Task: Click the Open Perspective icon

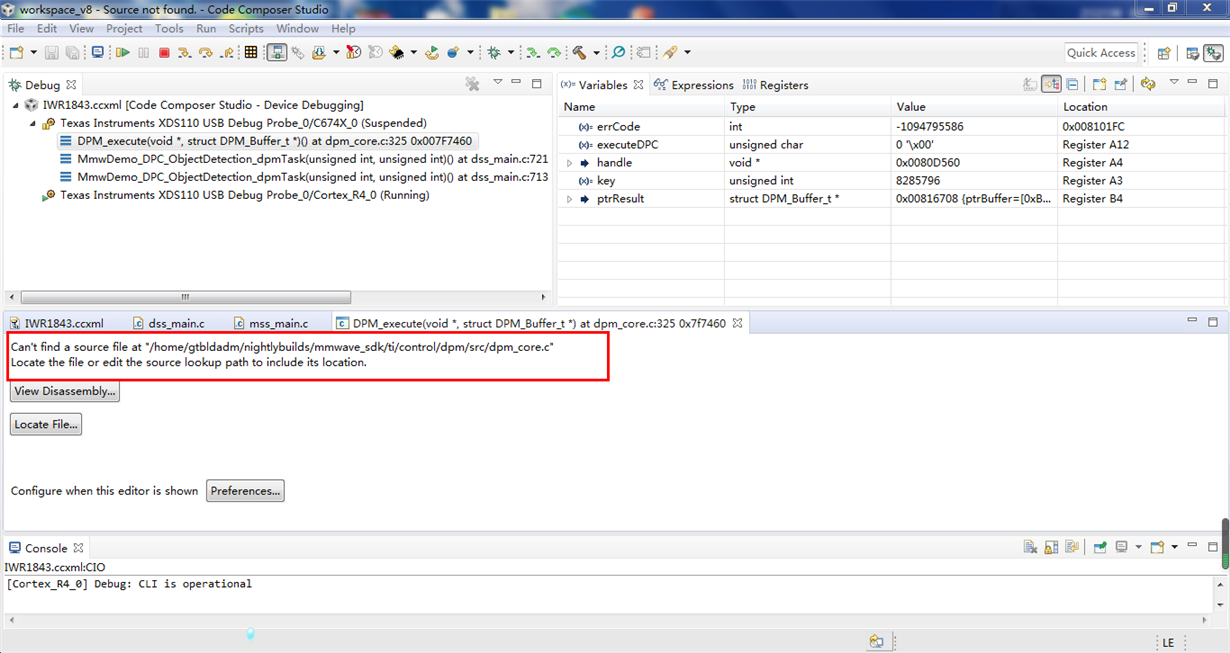Action: [x=1163, y=53]
